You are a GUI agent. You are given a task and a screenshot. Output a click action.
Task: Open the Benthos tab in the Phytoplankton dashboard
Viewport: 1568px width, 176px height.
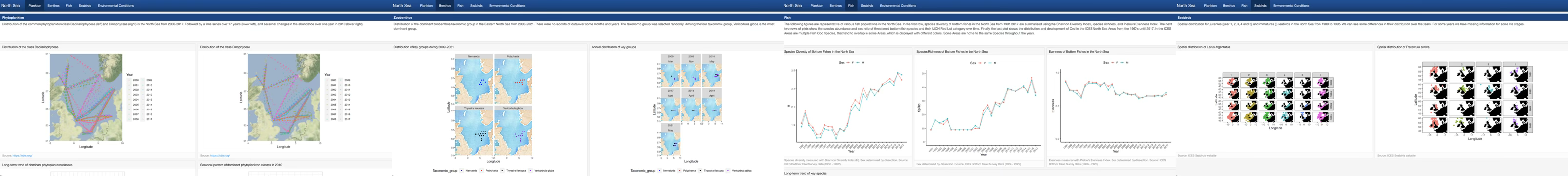[54, 5]
